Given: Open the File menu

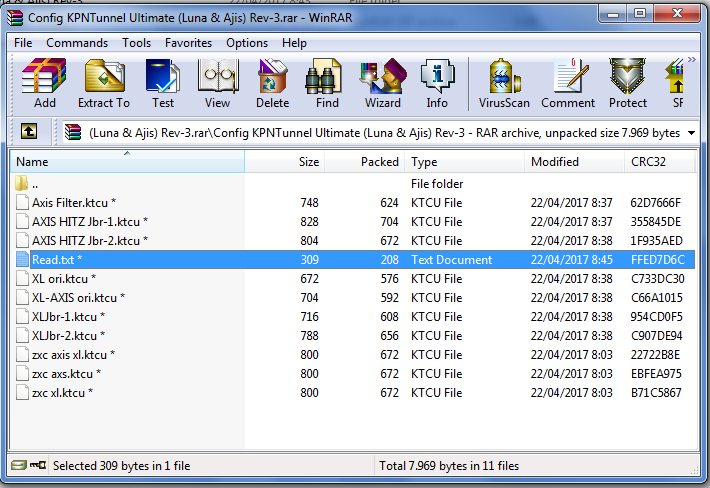Looking at the screenshot, I should pos(23,43).
